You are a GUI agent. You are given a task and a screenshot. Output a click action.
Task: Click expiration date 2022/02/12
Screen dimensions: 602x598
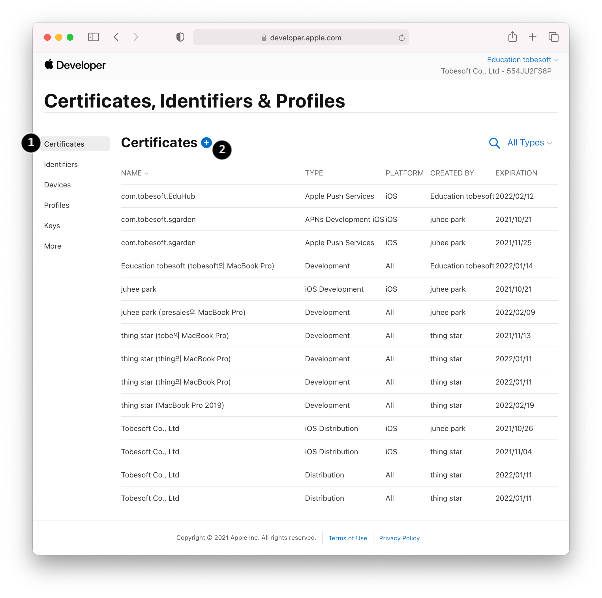pos(514,196)
